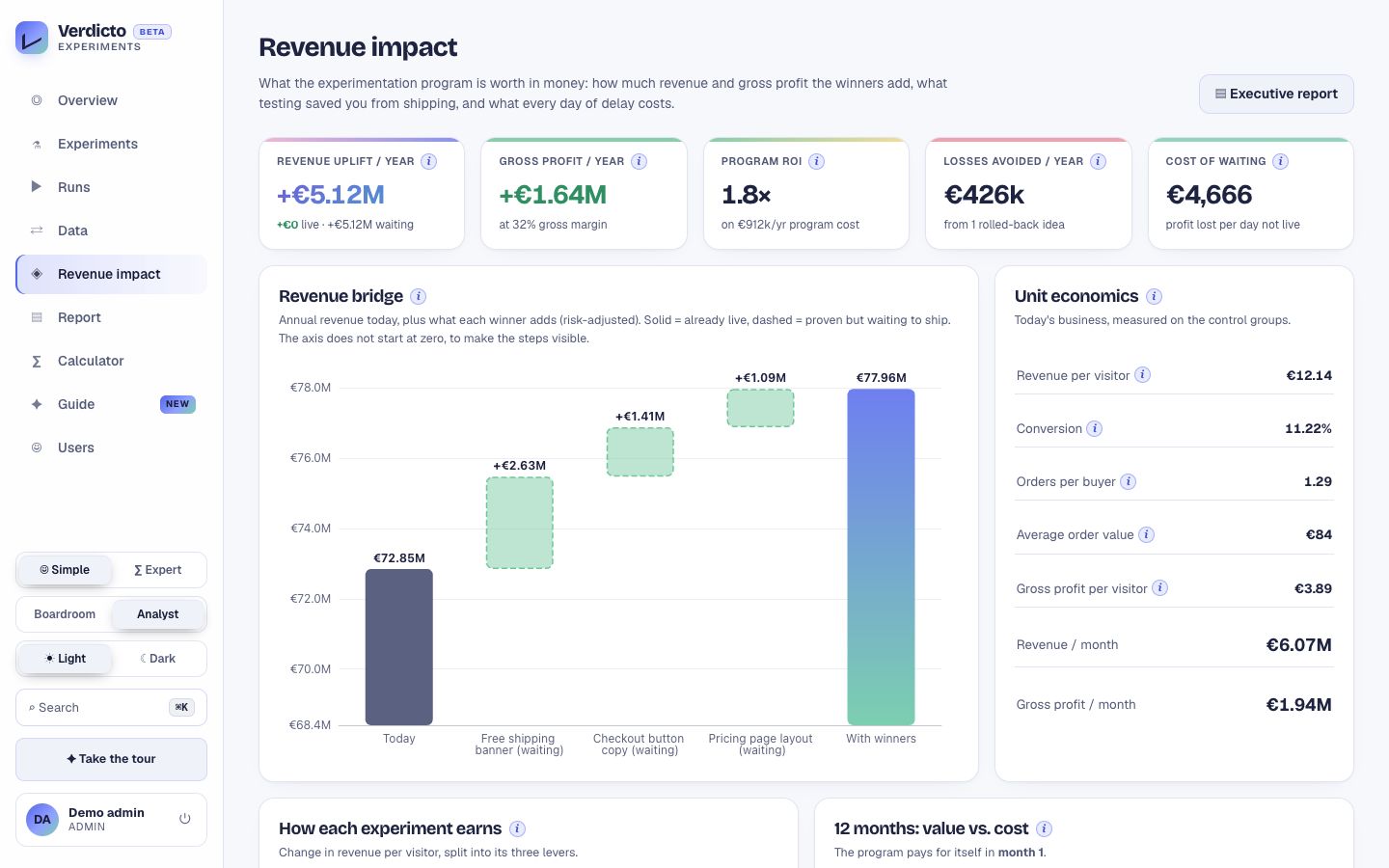The width and height of the screenshot is (1389, 868).
Task: Click info icon beside Revenue per visitor
Action: tap(1142, 375)
